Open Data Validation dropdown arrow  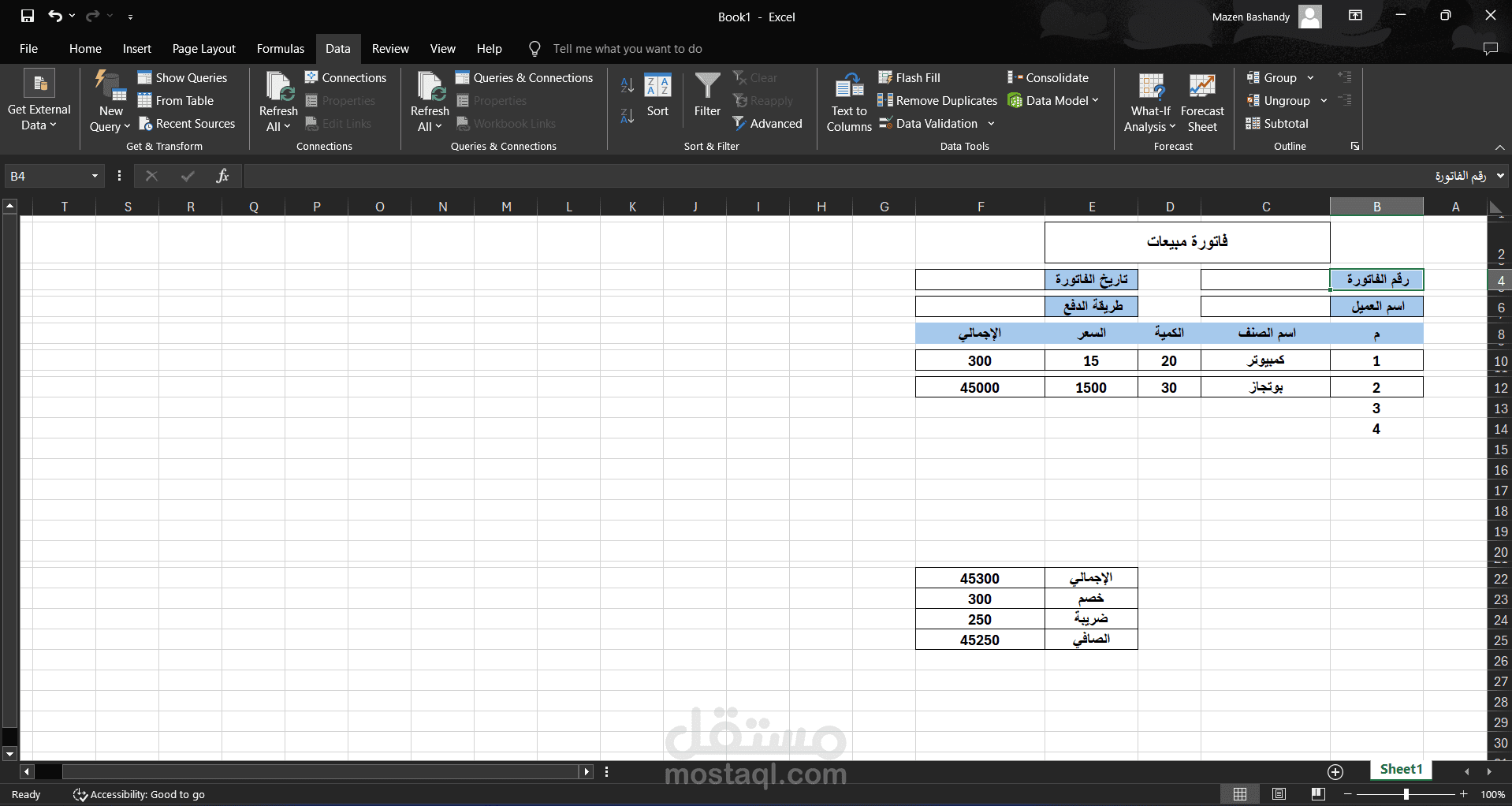pos(991,124)
